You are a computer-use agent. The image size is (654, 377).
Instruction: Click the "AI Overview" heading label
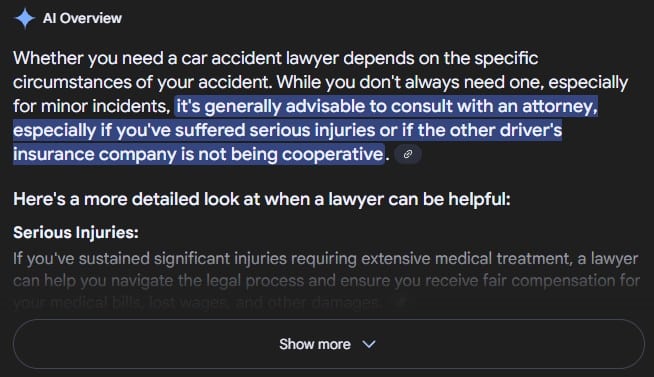pos(82,18)
